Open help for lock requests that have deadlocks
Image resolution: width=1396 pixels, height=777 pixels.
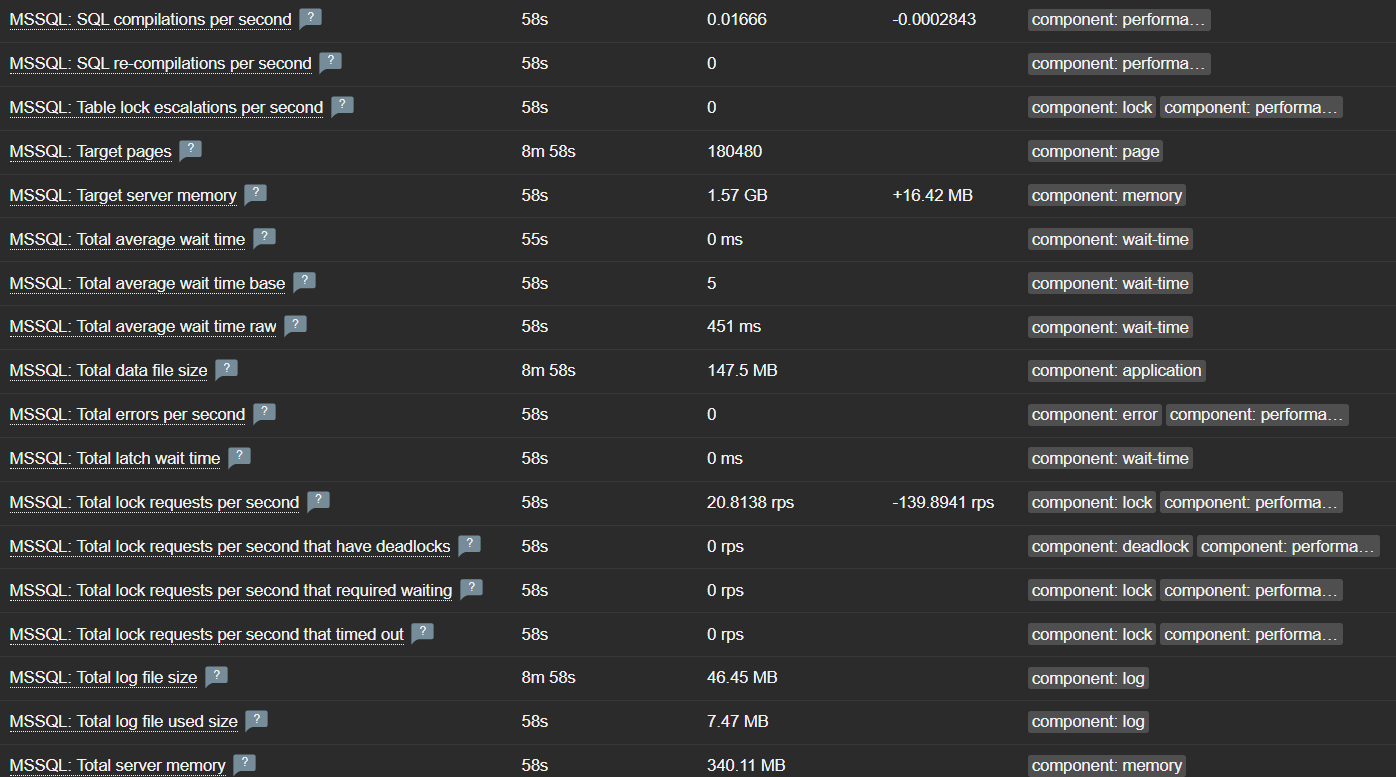470,545
